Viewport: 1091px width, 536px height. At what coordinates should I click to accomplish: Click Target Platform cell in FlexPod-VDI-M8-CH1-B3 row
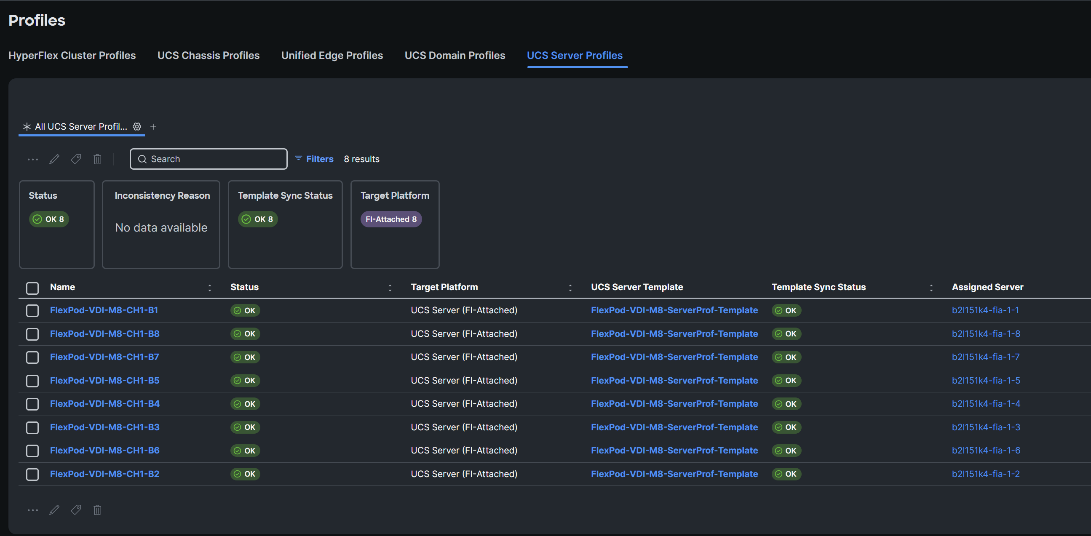tap(464, 427)
